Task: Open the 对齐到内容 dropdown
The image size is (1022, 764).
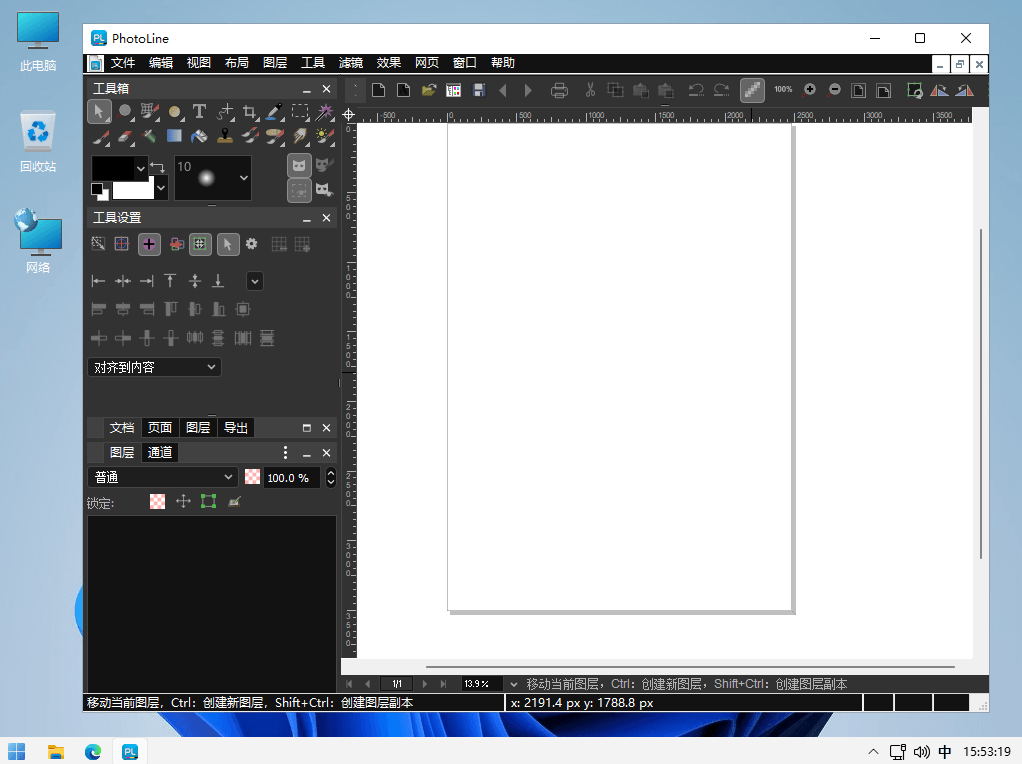Action: pyautogui.click(x=154, y=367)
